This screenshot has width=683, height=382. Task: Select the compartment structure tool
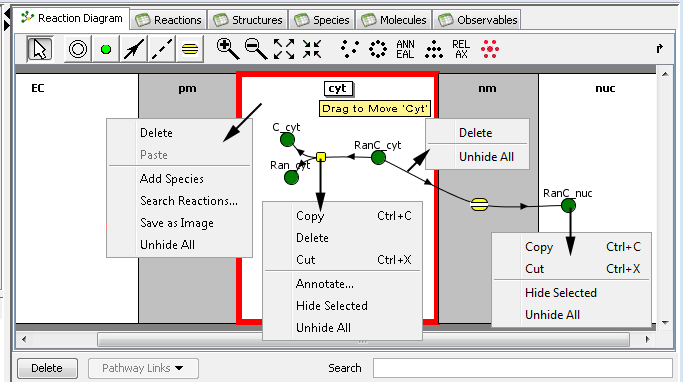click(78, 49)
